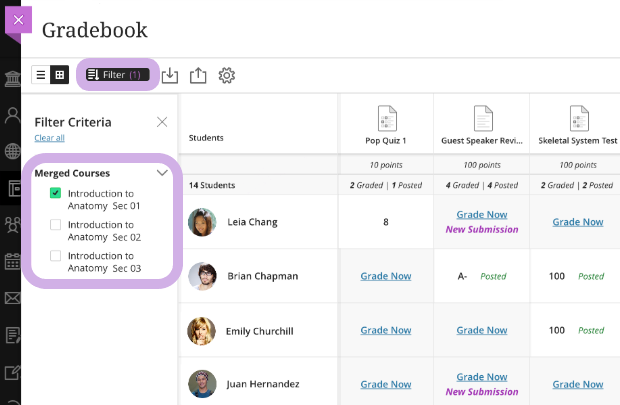Viewport: 620px width, 405px height.
Task: Switch to list view icon
Action: 41,75
